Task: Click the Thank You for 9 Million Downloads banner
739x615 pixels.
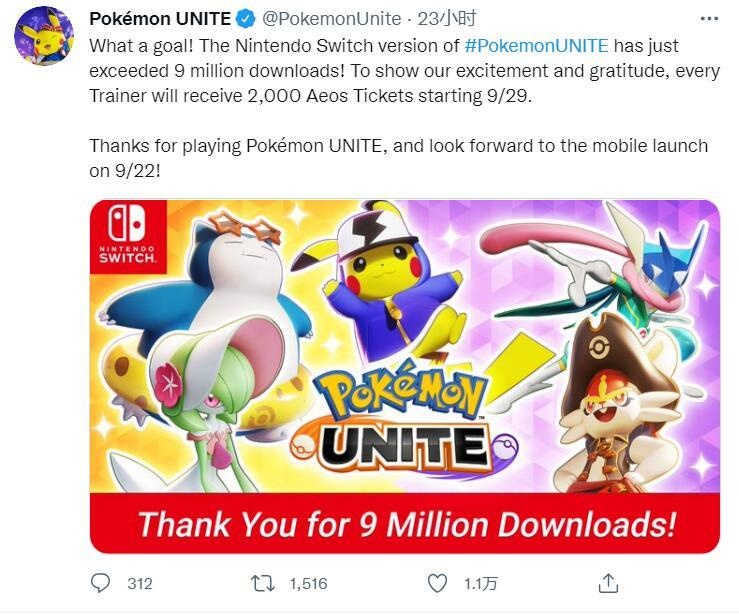Action: [x=405, y=523]
